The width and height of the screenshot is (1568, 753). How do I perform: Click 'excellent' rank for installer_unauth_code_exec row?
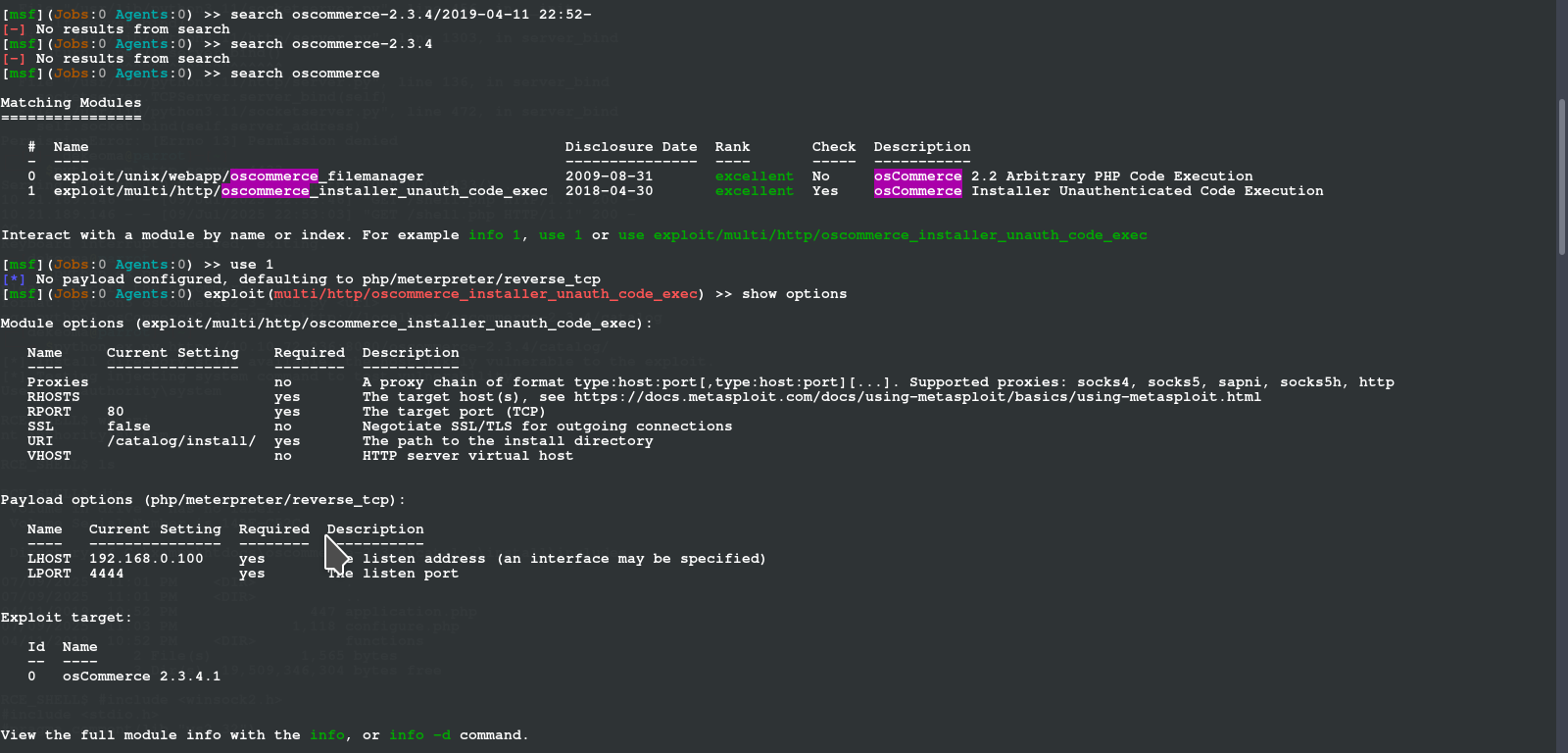coord(755,191)
